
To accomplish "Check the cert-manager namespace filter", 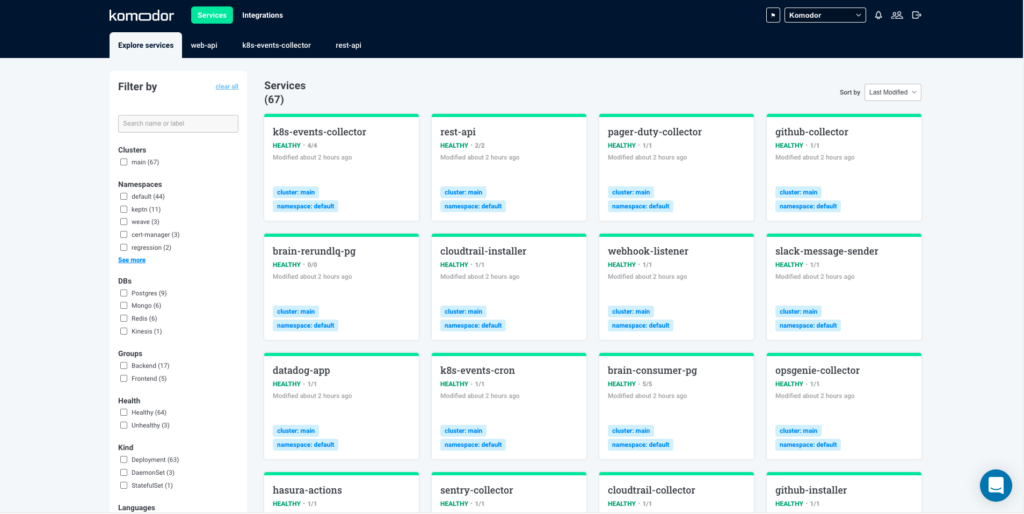I will 123,234.
